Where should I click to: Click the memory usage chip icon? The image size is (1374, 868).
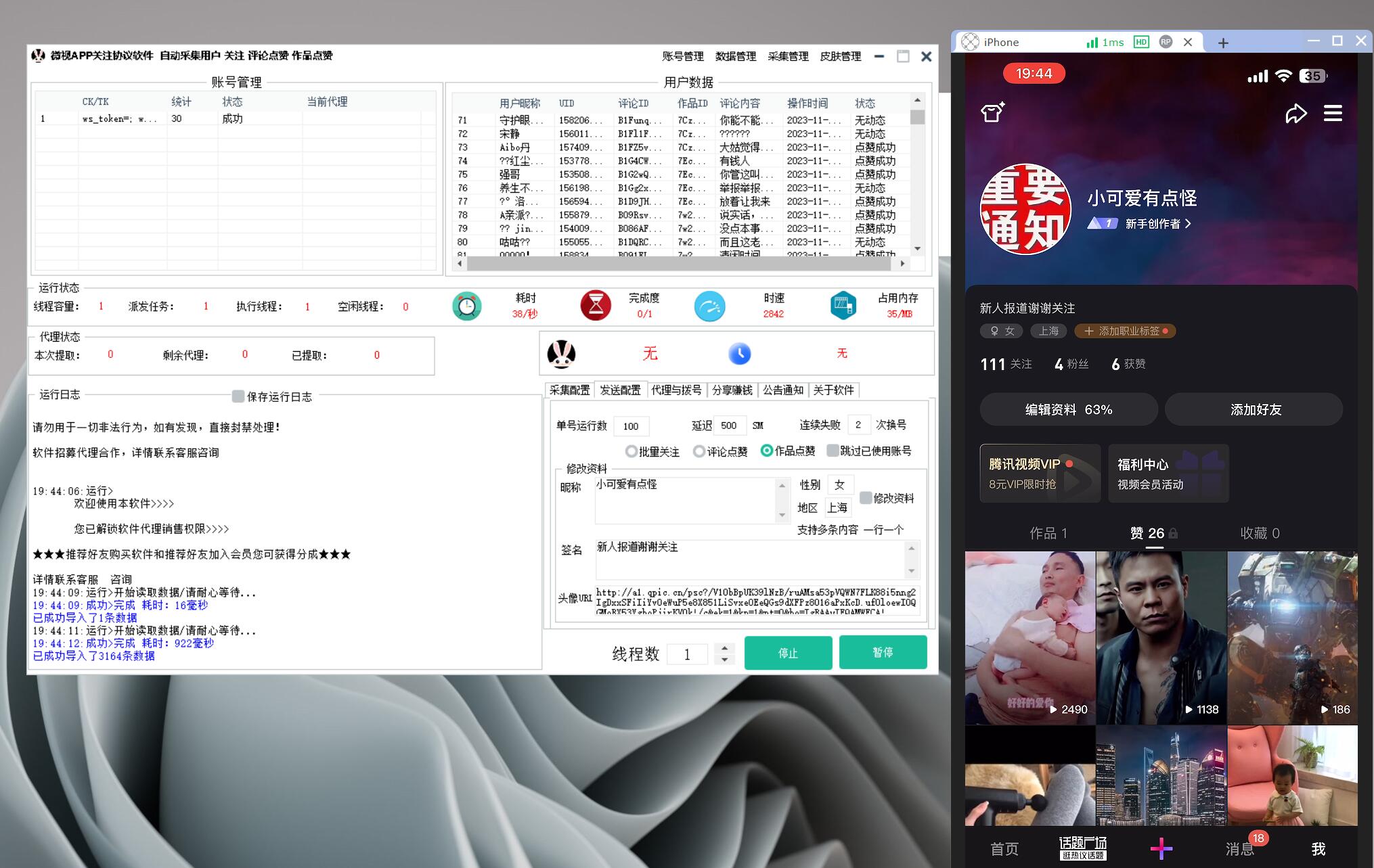point(843,306)
